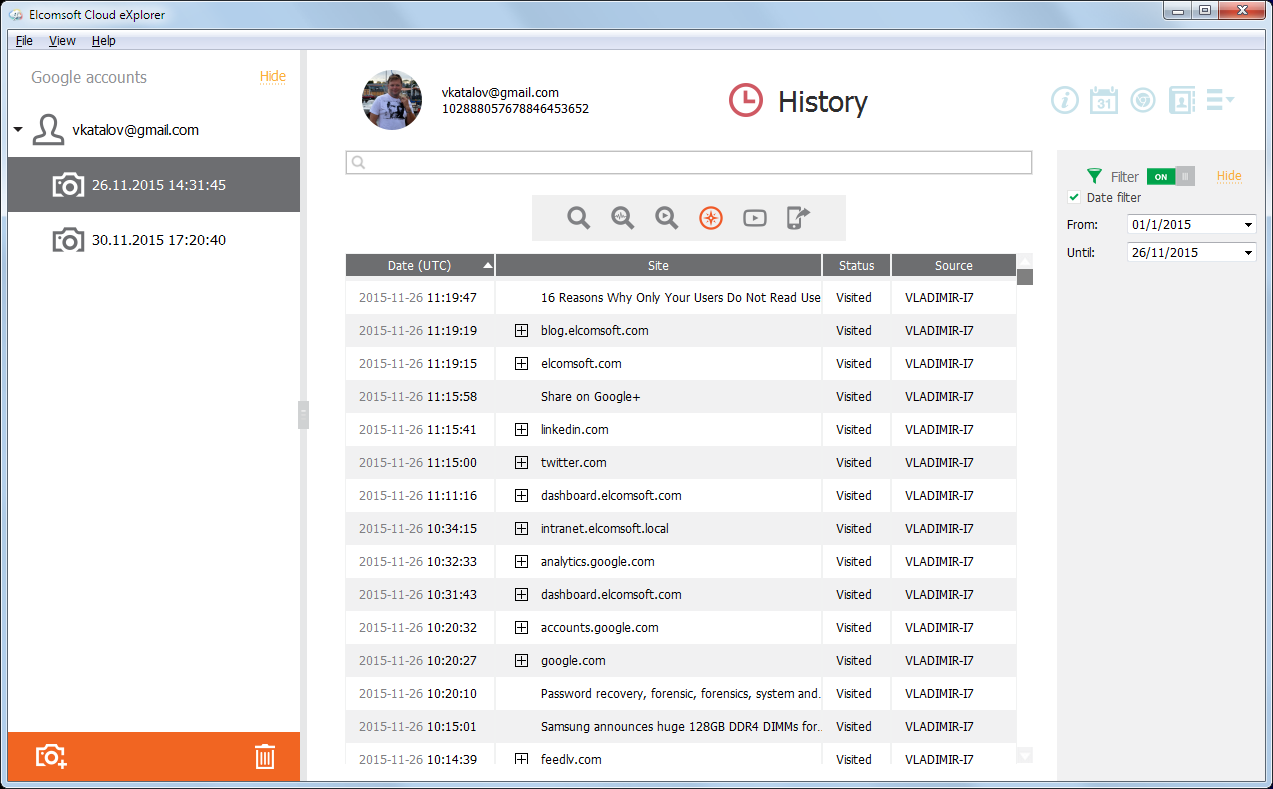Toggle the Filter ON switch
The width and height of the screenshot is (1273, 789).
coord(1160,176)
